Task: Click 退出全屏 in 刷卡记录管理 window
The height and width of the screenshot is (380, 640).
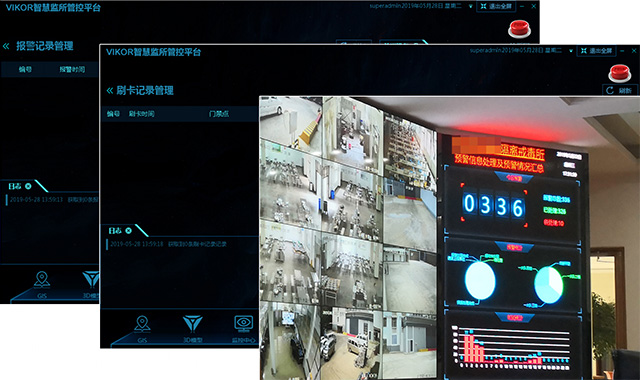Action: click(596, 51)
